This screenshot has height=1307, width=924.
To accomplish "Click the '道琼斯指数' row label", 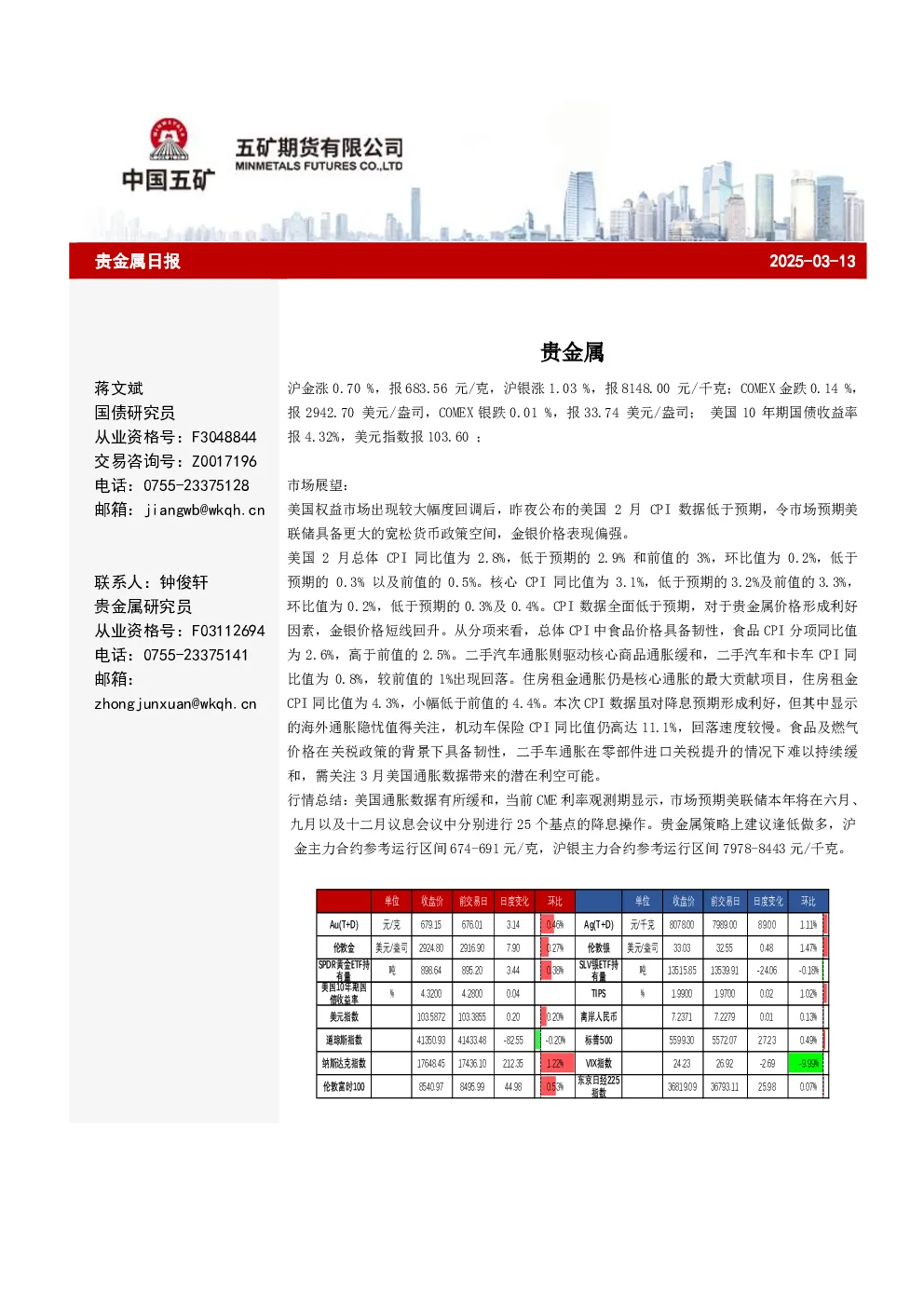I will [344, 1040].
